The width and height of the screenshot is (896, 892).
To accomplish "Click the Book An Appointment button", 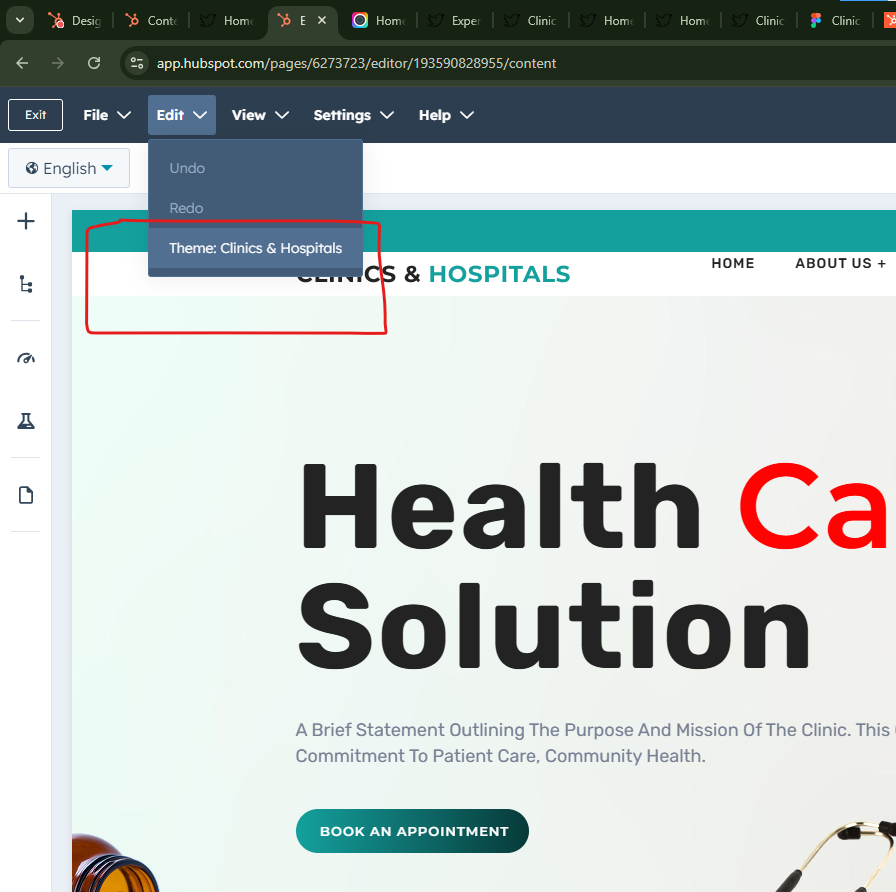I will pos(412,831).
